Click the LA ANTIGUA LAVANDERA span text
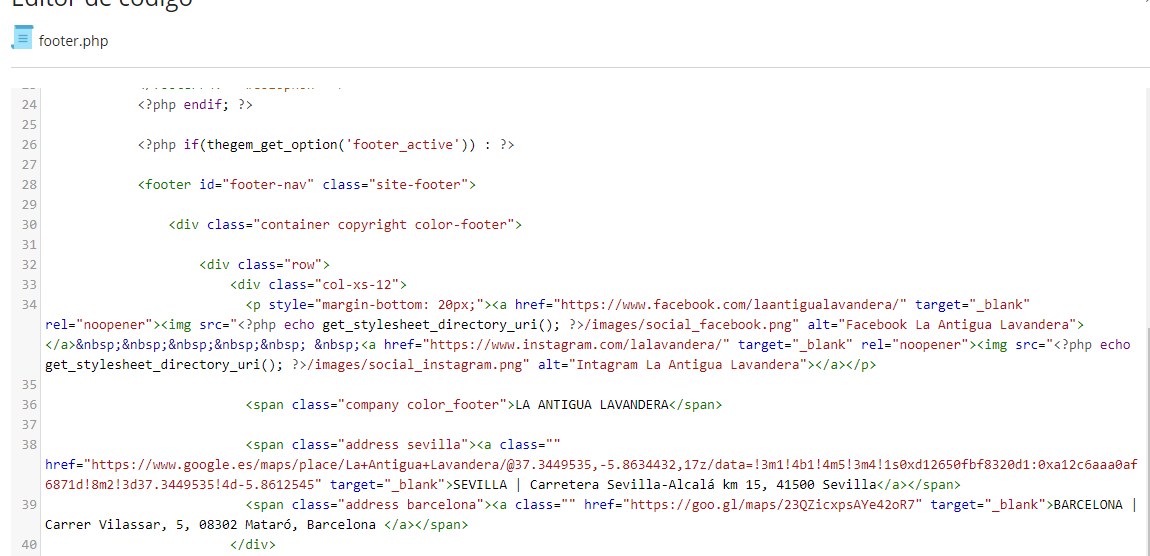 pyautogui.click(x=592, y=404)
